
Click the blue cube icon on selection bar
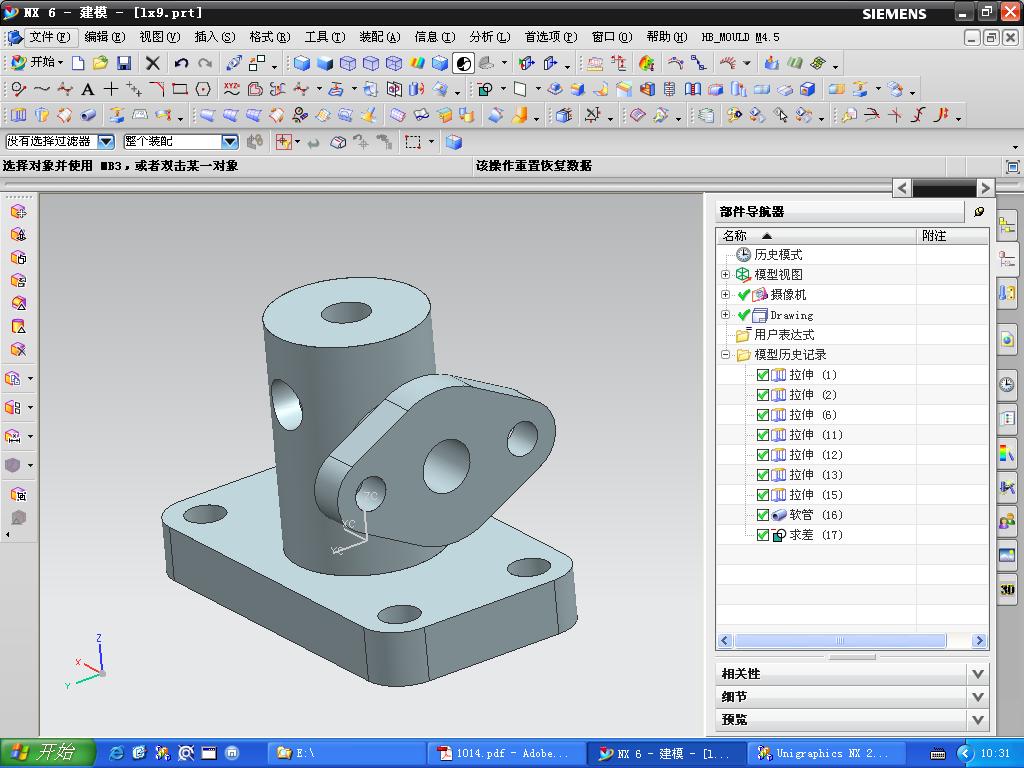(x=454, y=142)
